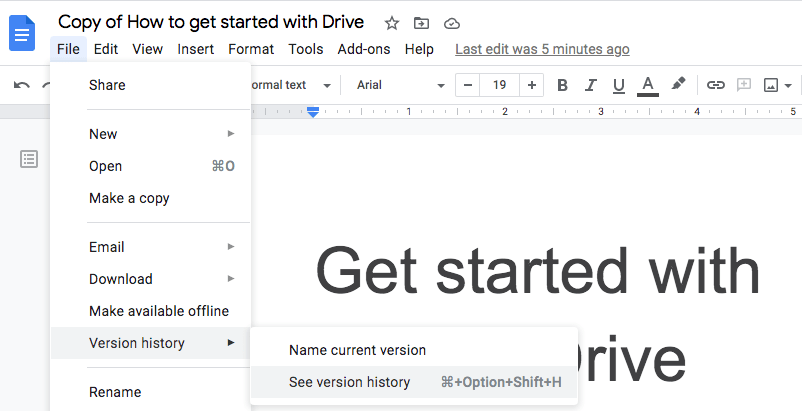802x411 pixels.
Task: Star this document
Action: click(x=392, y=23)
